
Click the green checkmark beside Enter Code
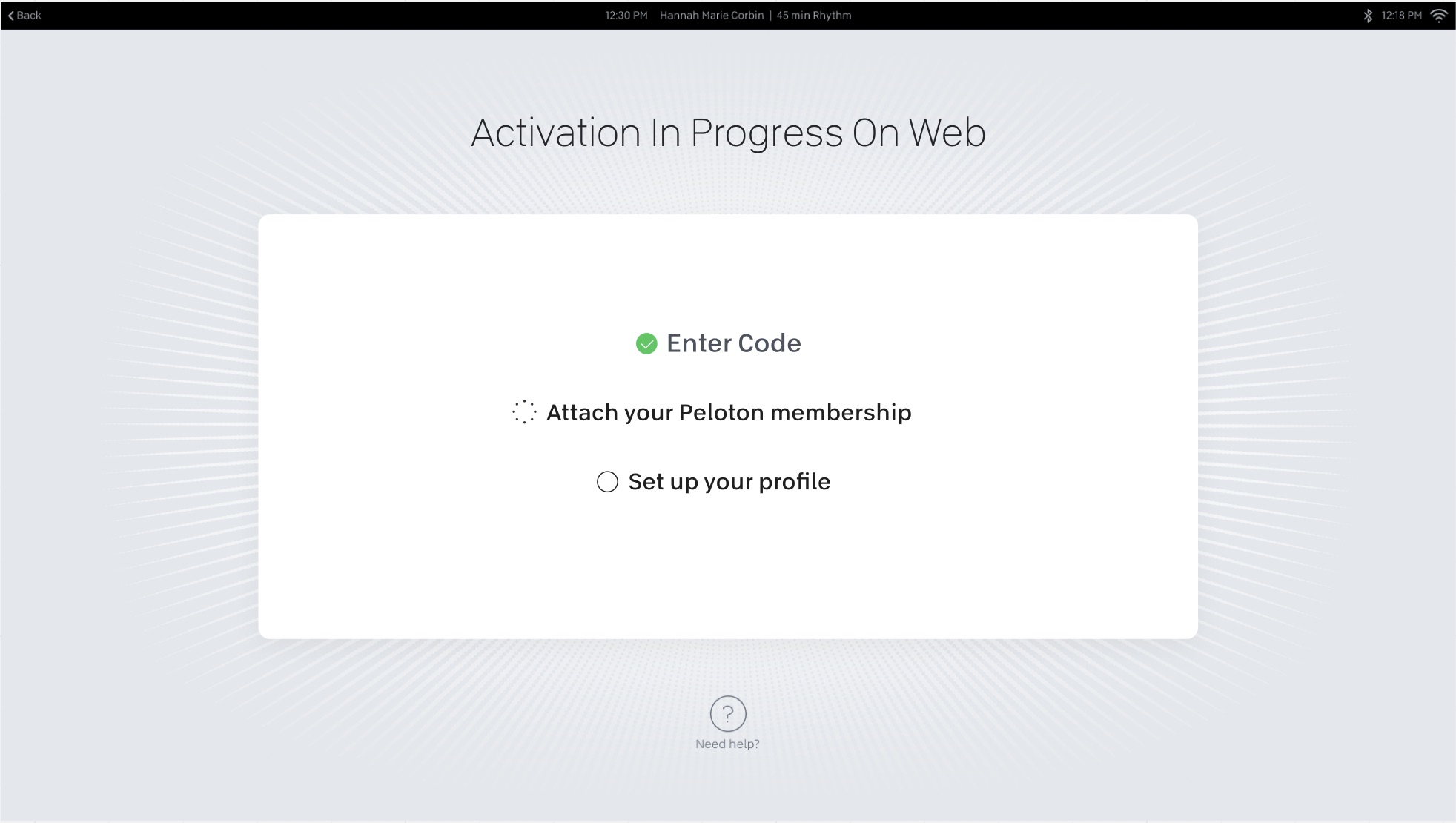pos(646,344)
